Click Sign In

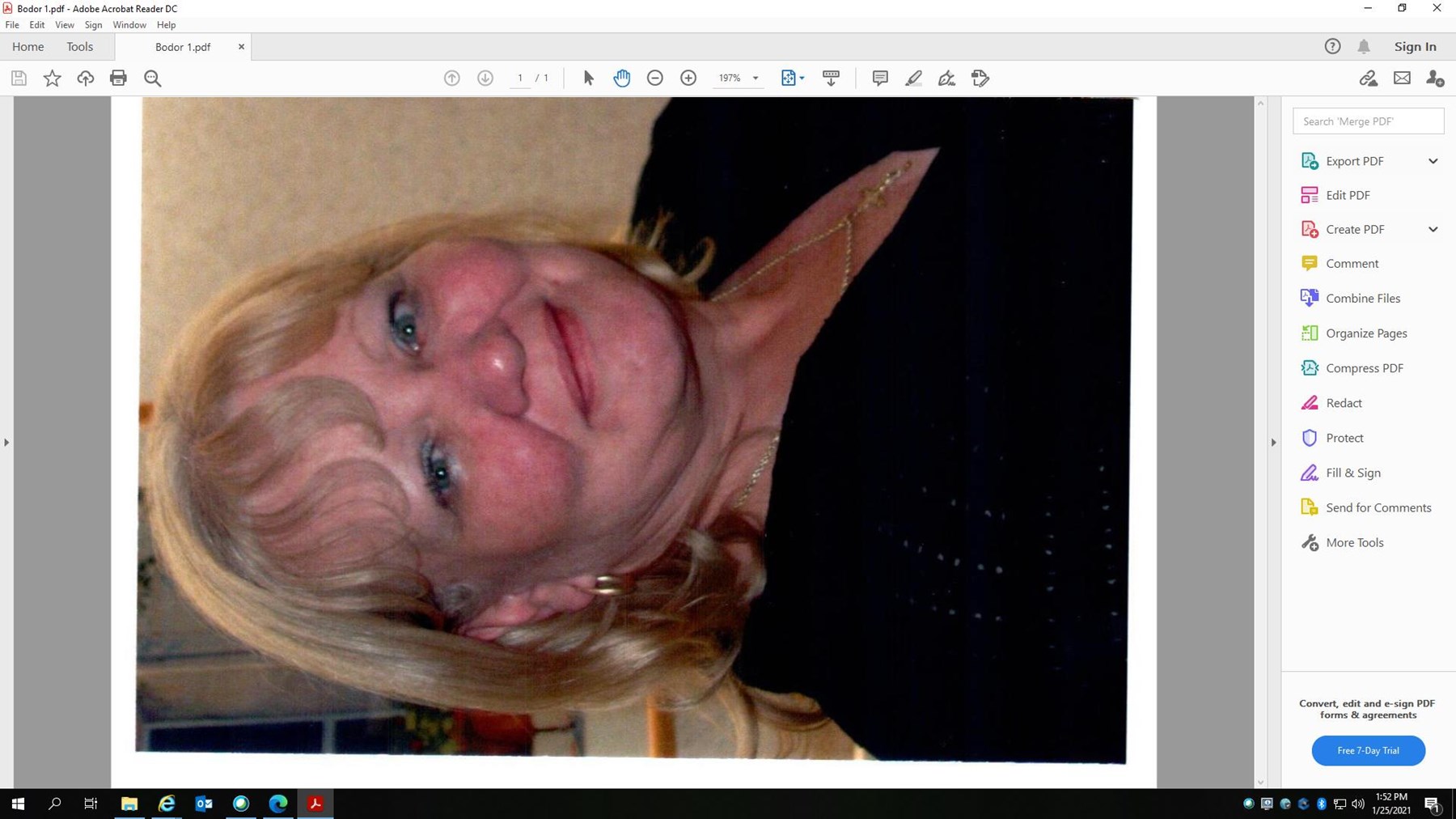coord(1415,47)
